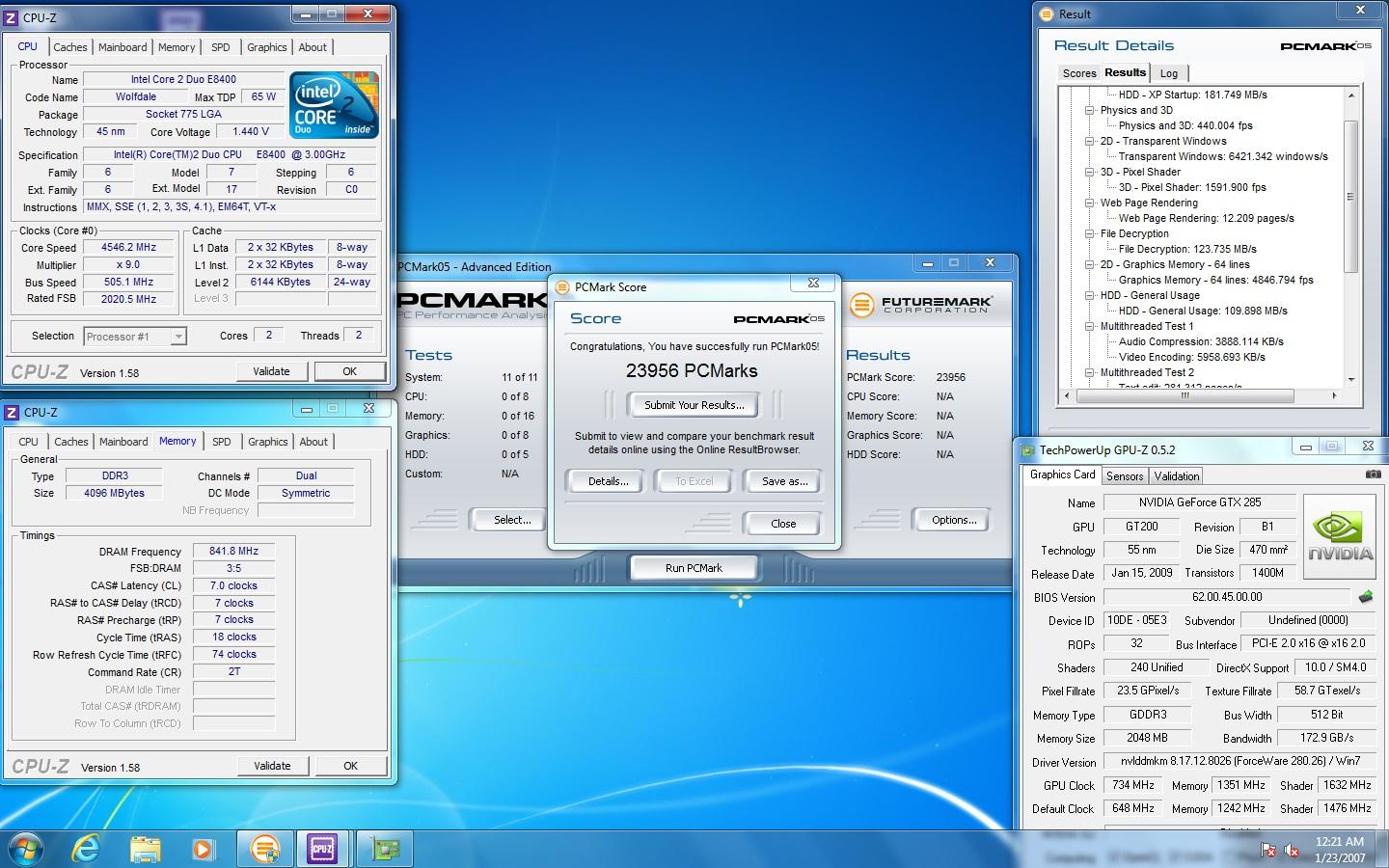Click the Result vertical scrollbar thumb
Image resolution: width=1389 pixels, height=868 pixels.
[x=1351, y=196]
